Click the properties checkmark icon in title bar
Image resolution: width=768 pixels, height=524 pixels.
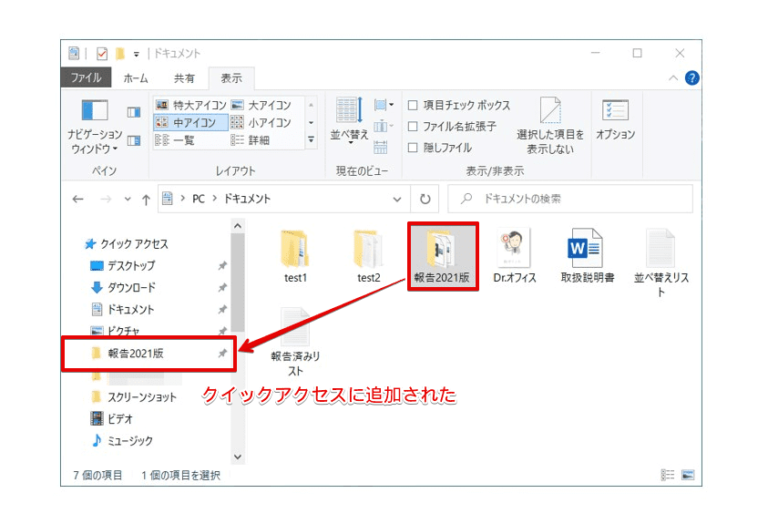tap(102, 53)
